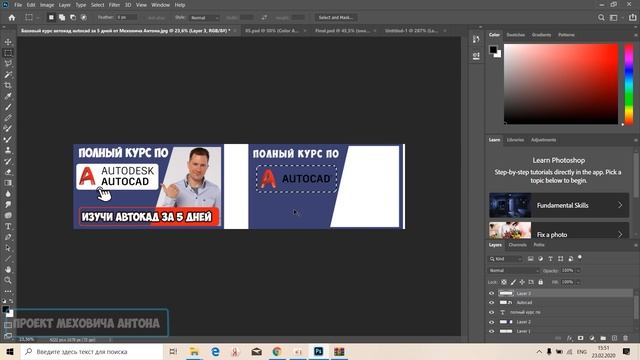640x360 pixels.
Task: Hide the Layer 2 eye icon
Action: [x=491, y=322]
